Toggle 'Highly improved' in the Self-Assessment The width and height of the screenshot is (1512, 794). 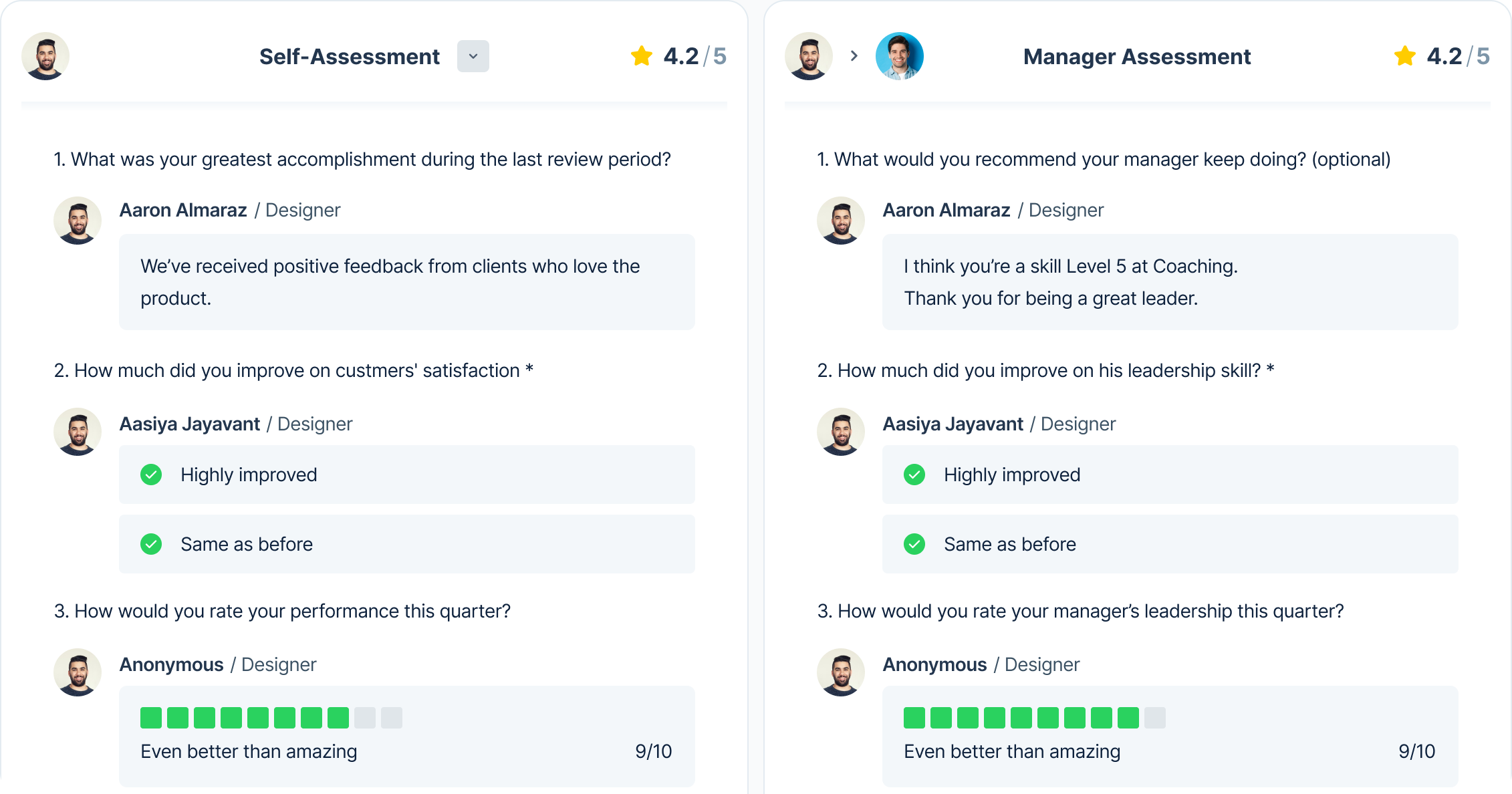pos(407,475)
